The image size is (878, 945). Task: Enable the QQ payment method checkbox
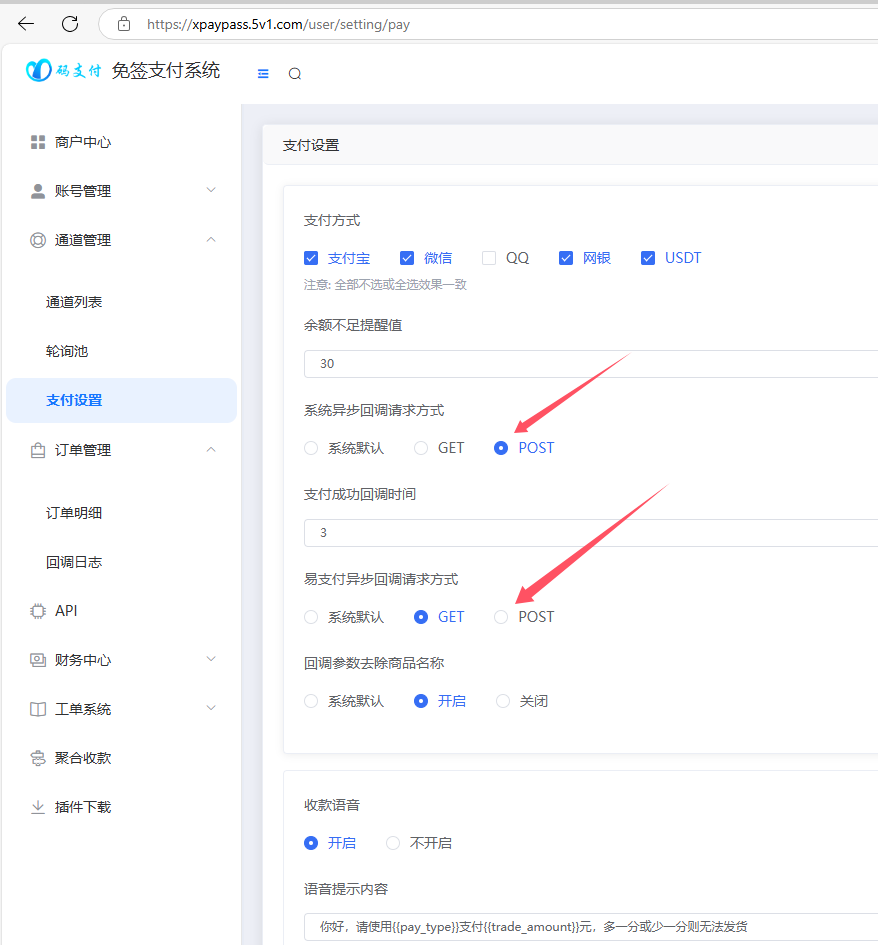point(489,258)
